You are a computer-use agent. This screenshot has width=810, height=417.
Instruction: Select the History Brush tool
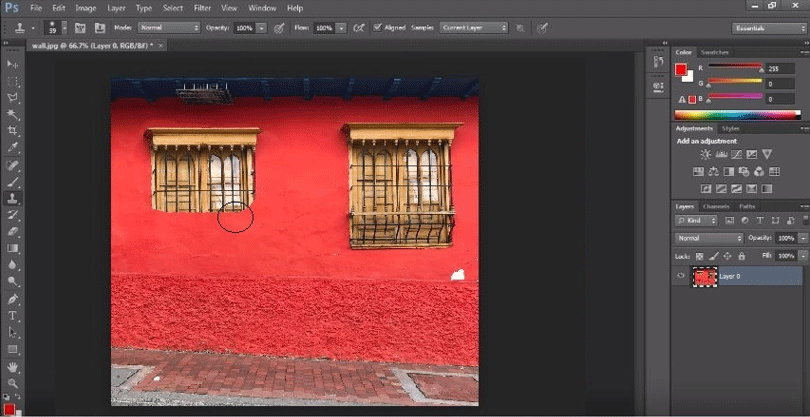[x=12, y=214]
